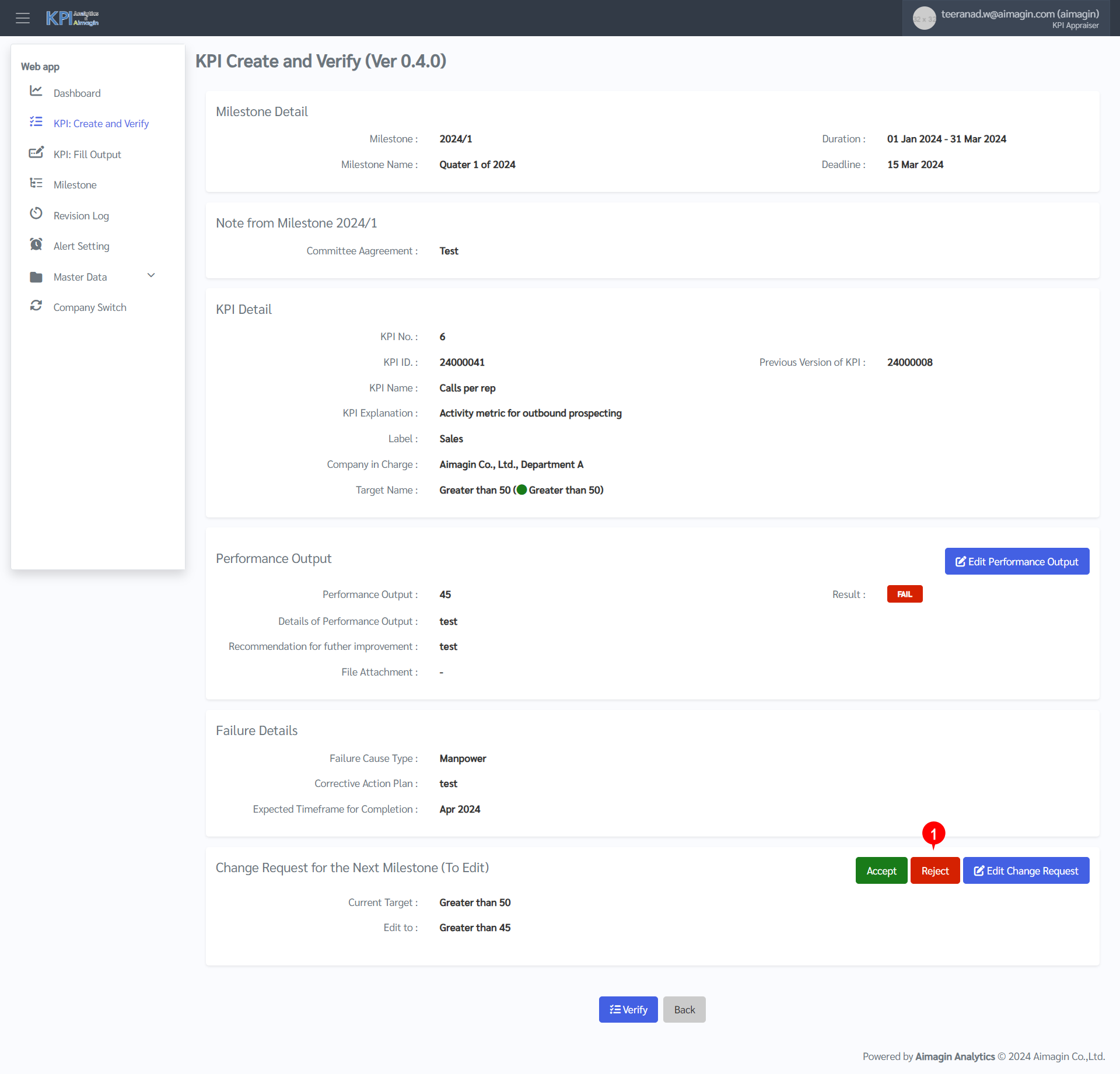Click the KPI Analytics Aimagin logo

tap(72, 18)
